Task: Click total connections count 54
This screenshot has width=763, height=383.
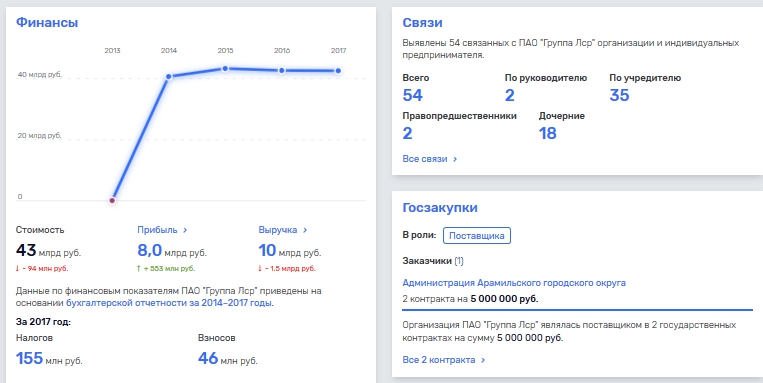Action: [x=413, y=95]
